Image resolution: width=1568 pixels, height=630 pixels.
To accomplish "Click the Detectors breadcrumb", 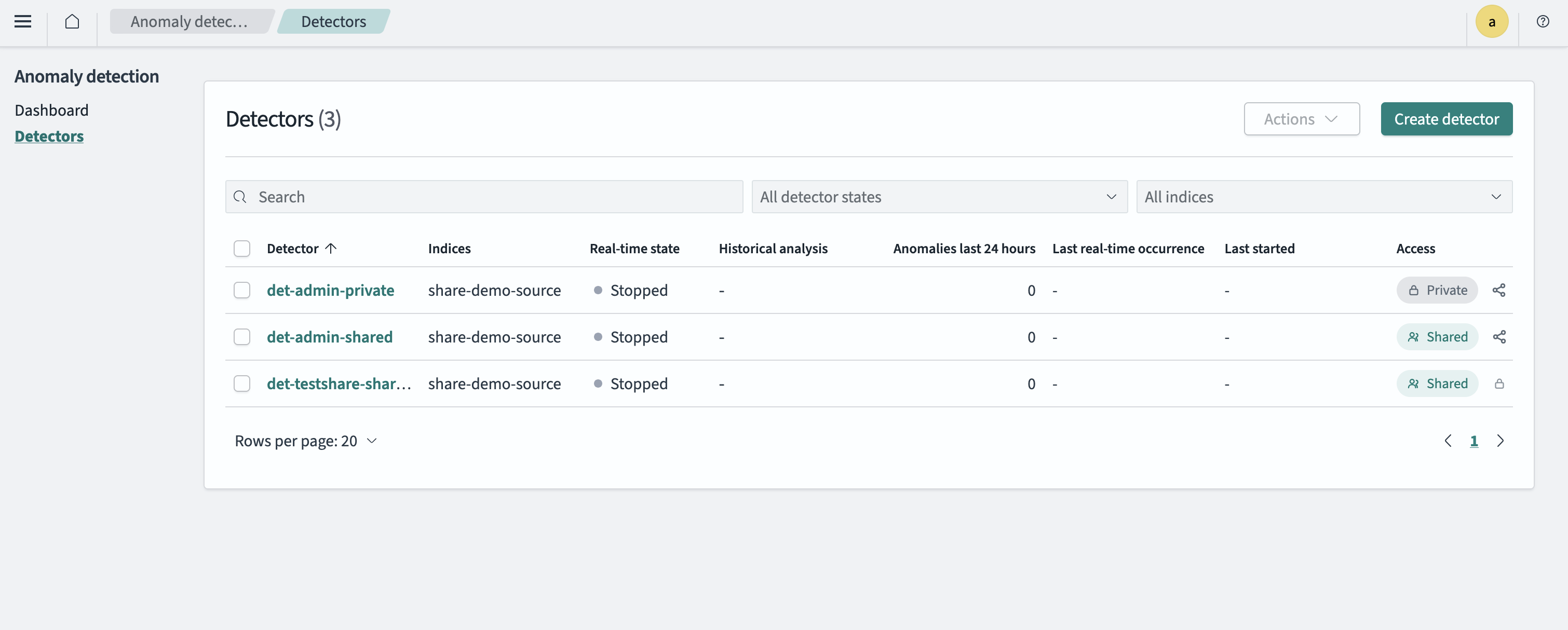I will coord(333,22).
